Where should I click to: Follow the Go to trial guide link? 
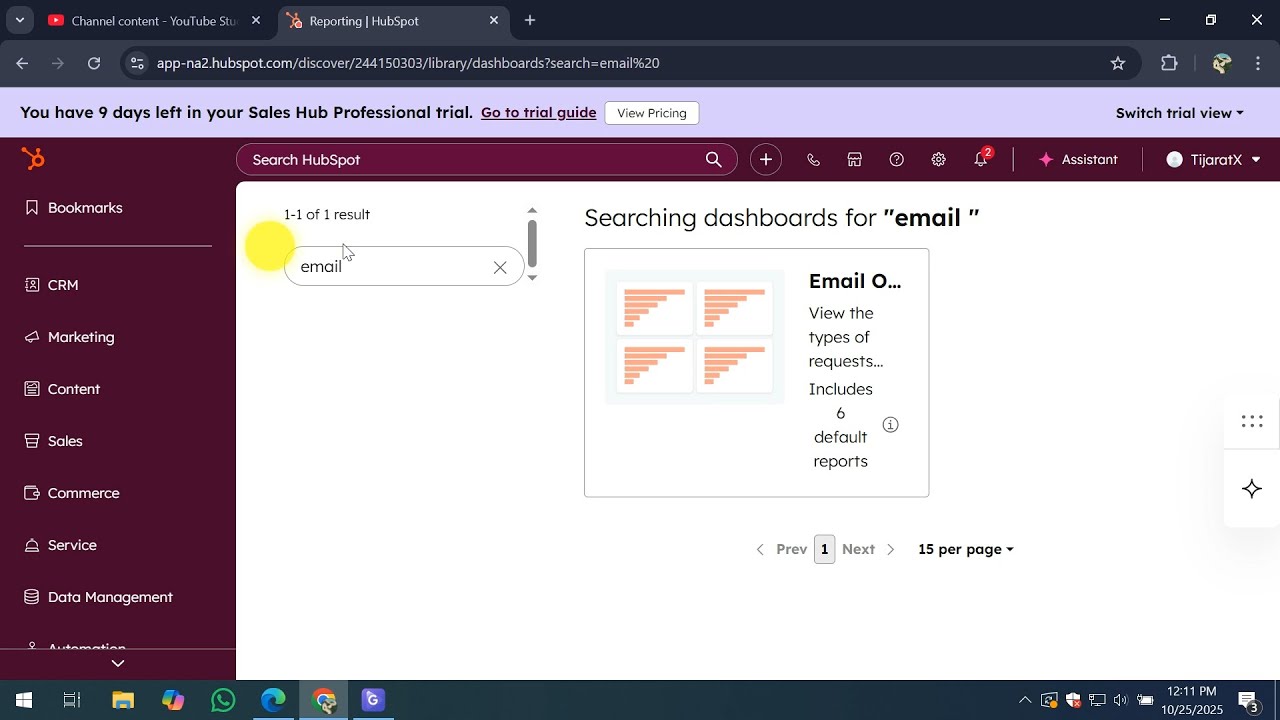point(538,113)
